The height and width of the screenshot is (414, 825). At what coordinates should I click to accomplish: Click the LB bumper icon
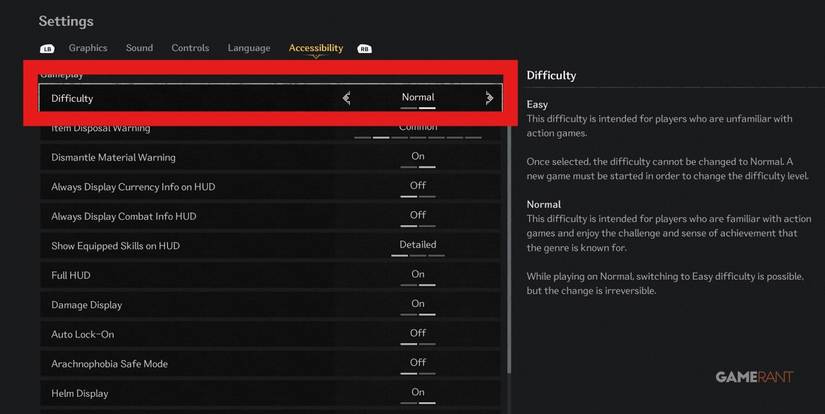pos(47,49)
